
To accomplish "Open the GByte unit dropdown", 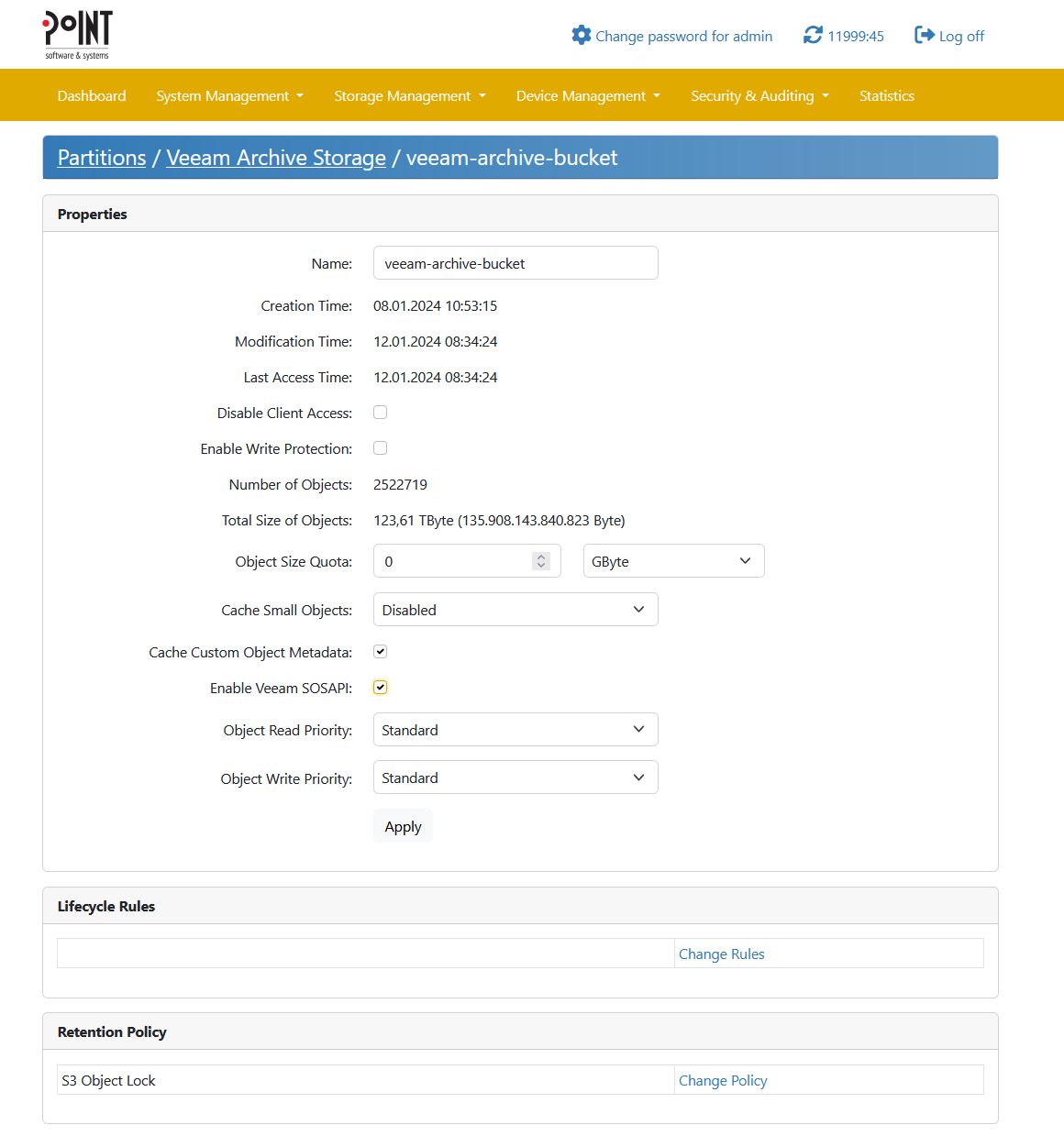I will click(x=673, y=561).
